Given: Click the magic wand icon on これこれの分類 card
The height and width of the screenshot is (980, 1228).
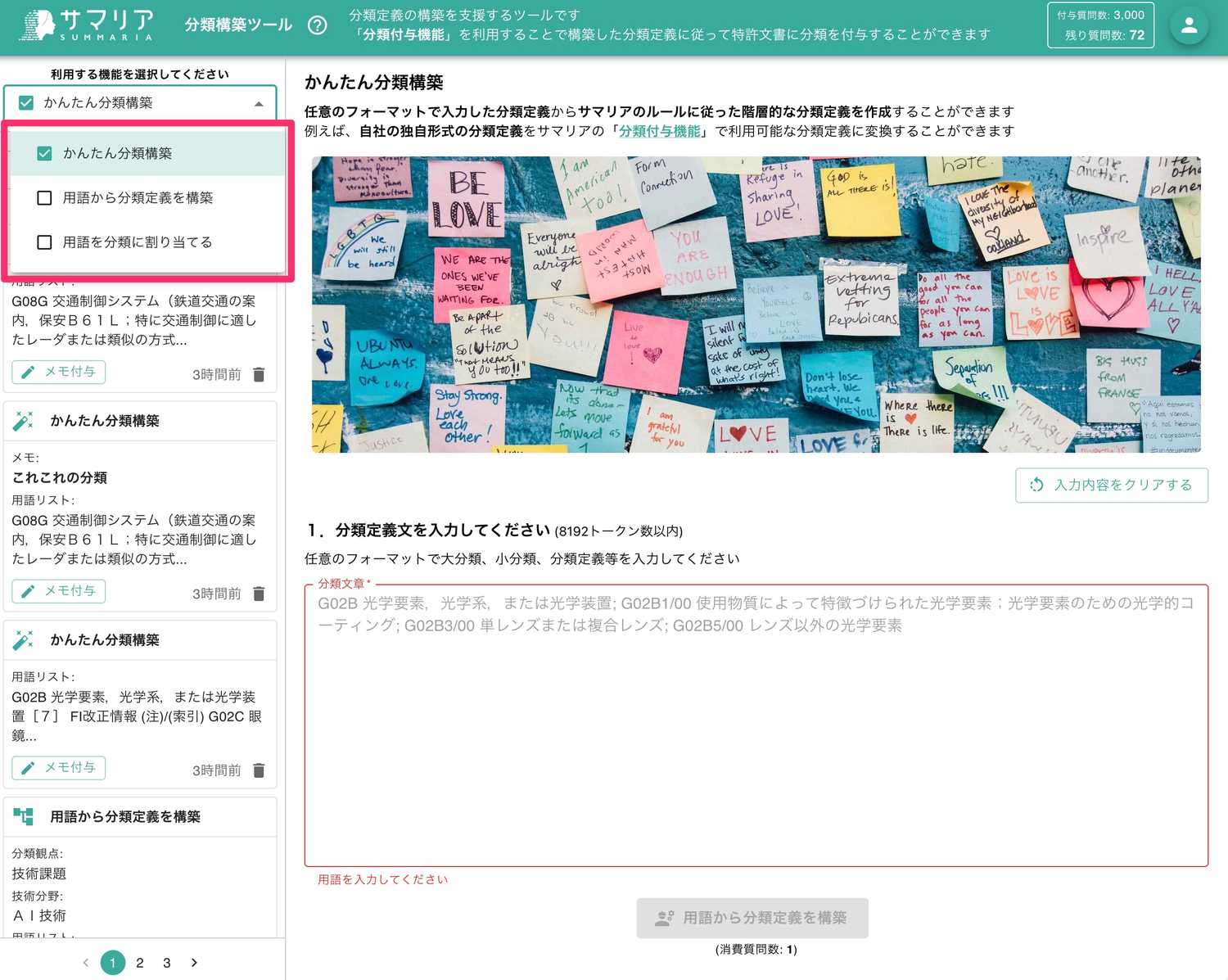Looking at the screenshot, I should 25,420.
